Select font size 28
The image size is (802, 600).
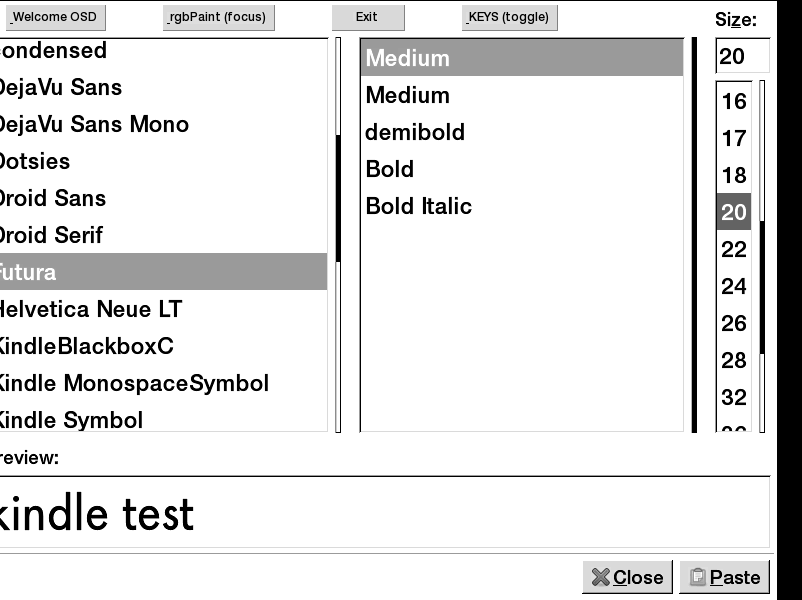pos(734,361)
